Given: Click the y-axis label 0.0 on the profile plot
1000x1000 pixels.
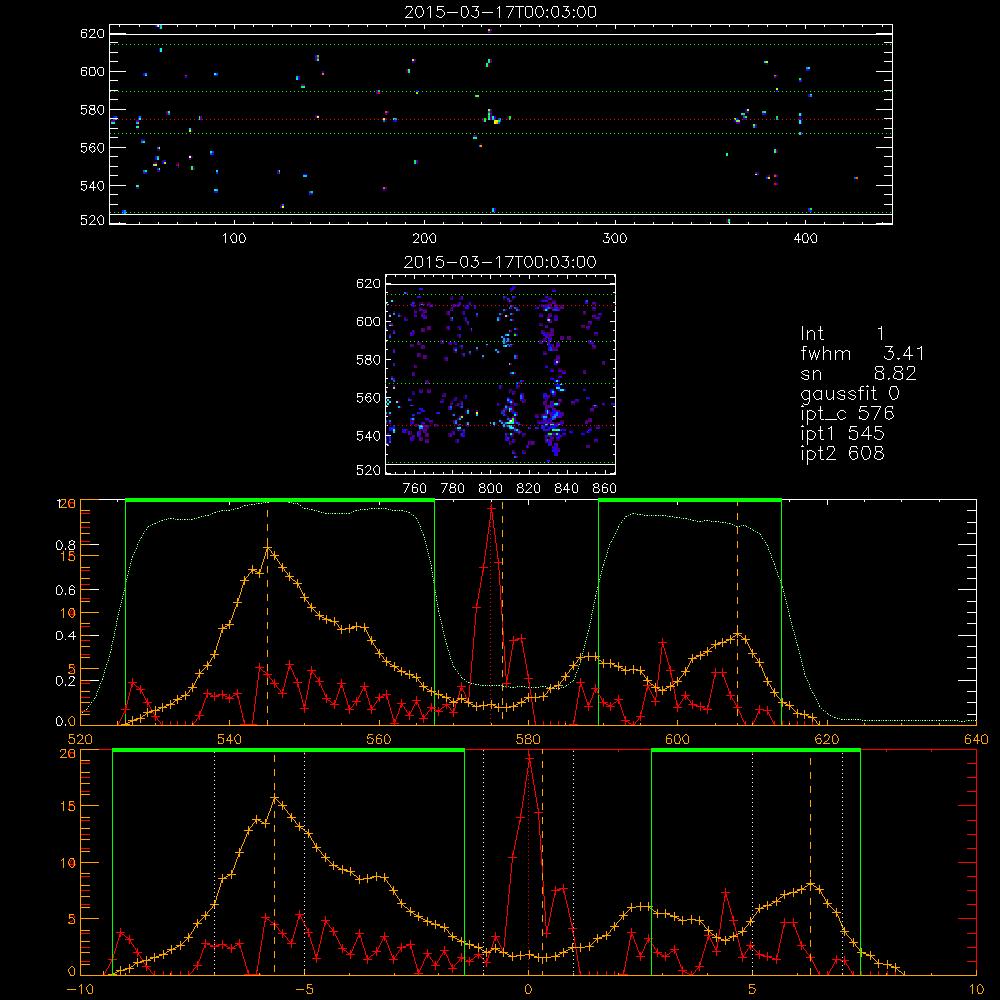Looking at the screenshot, I should pyautogui.click(x=66, y=722).
